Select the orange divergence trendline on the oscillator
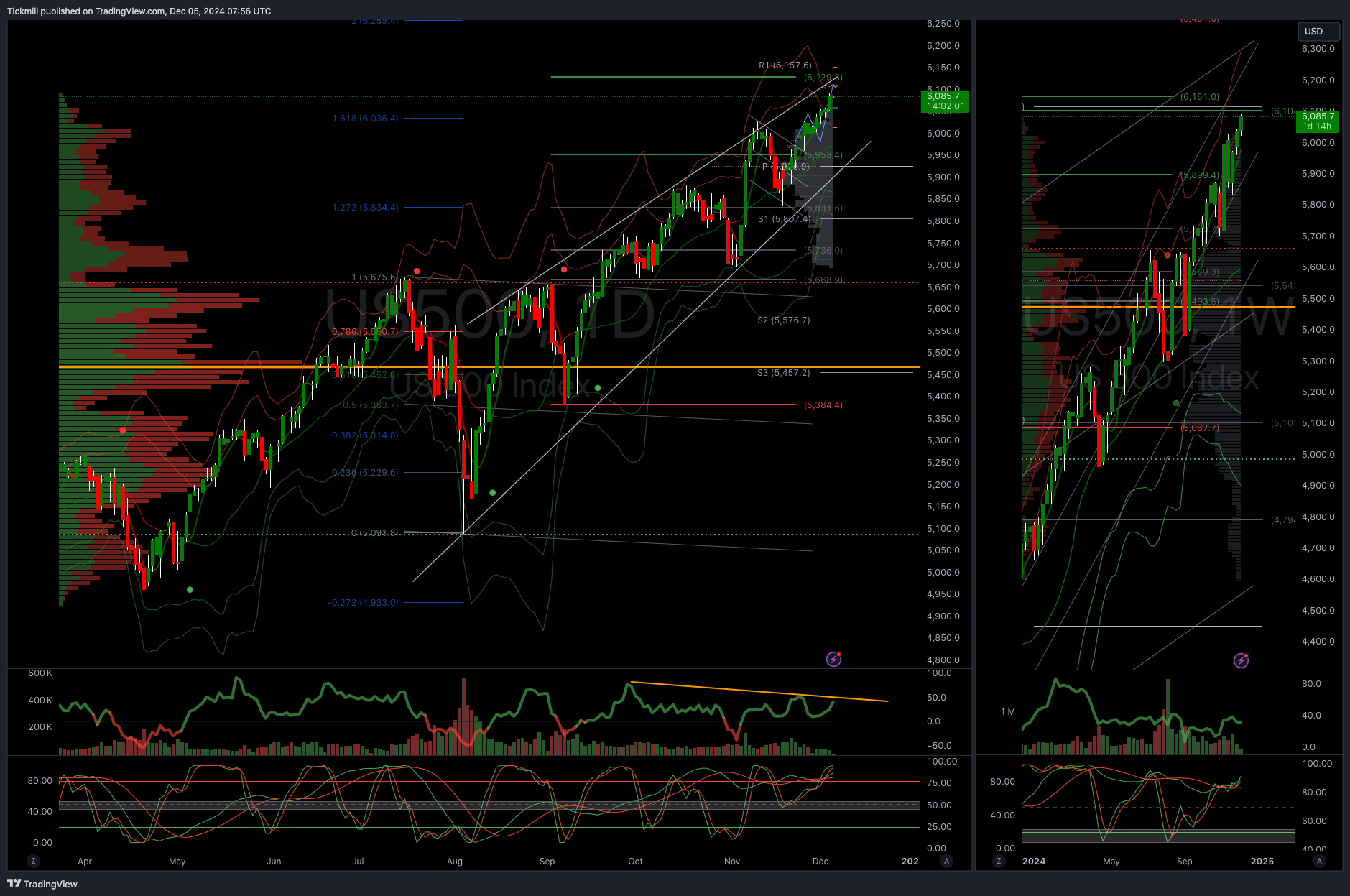 (x=759, y=691)
